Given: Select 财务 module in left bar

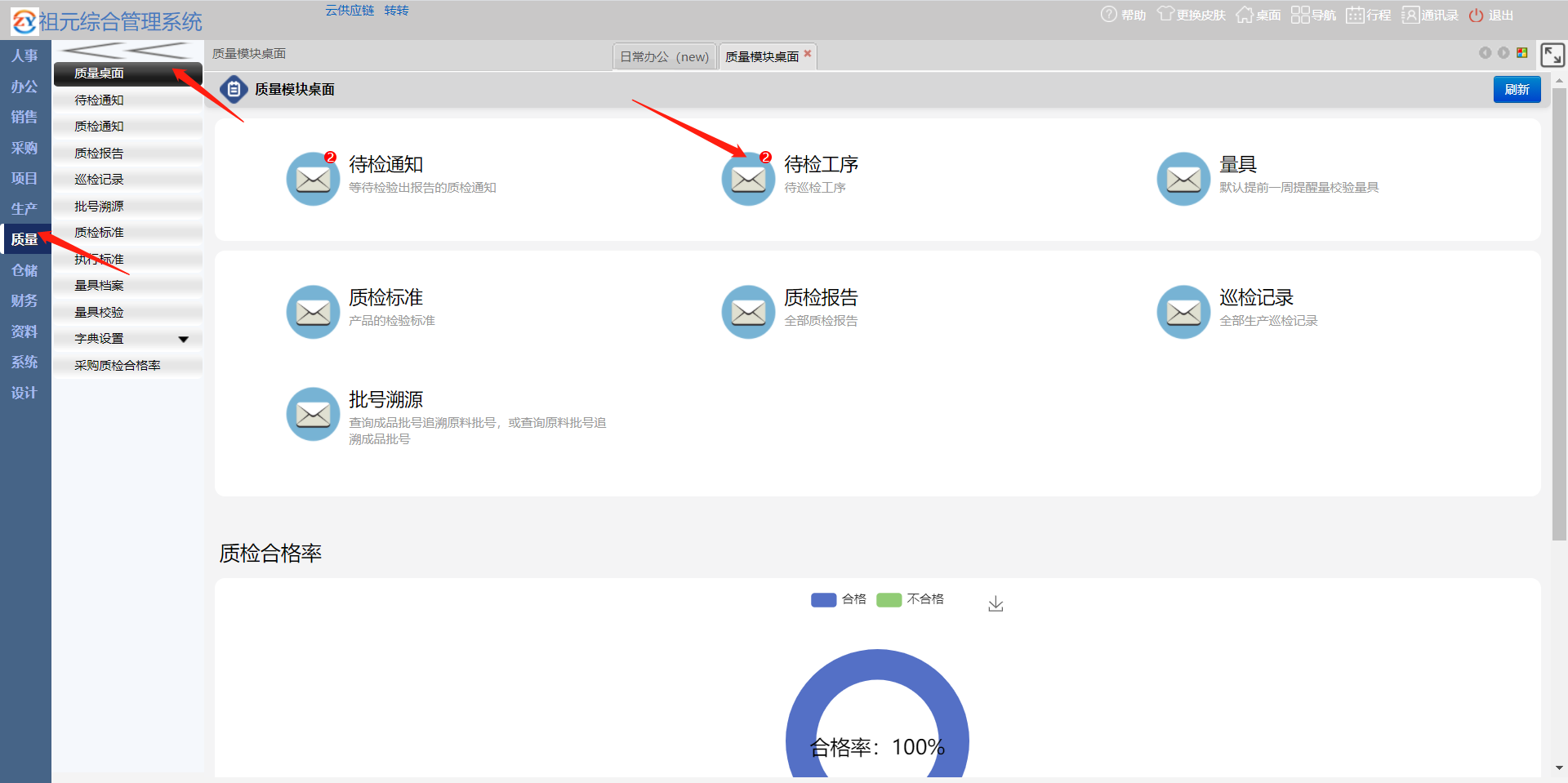Looking at the screenshot, I should pos(24,300).
